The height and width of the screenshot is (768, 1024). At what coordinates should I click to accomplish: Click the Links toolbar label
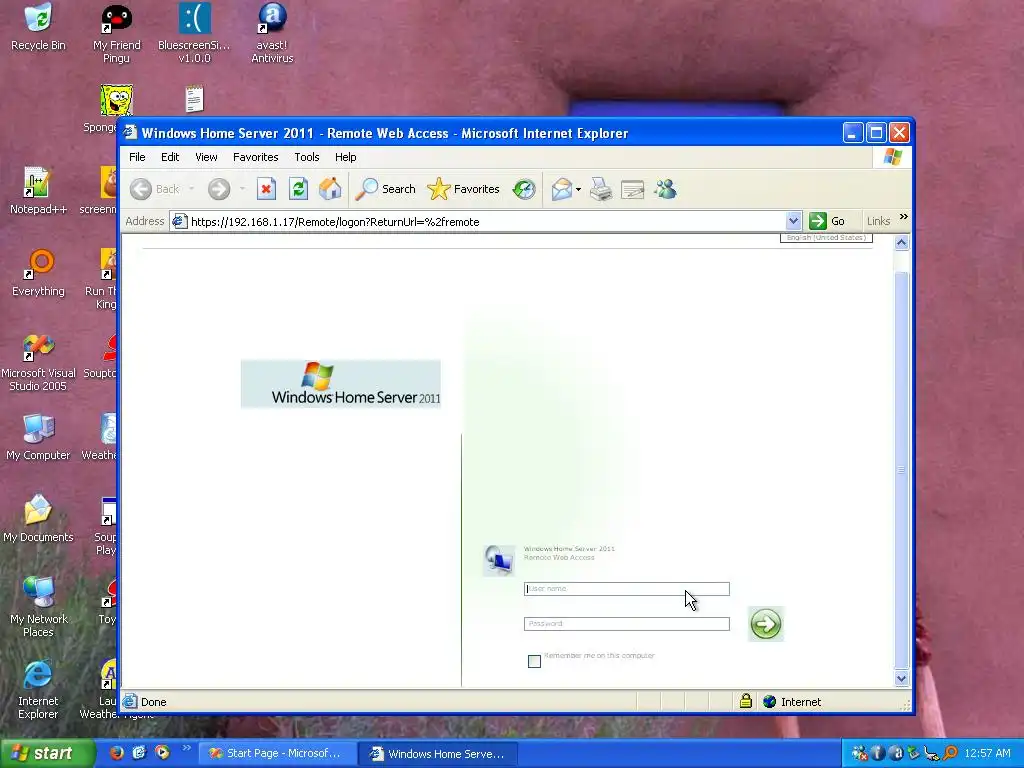(x=878, y=221)
